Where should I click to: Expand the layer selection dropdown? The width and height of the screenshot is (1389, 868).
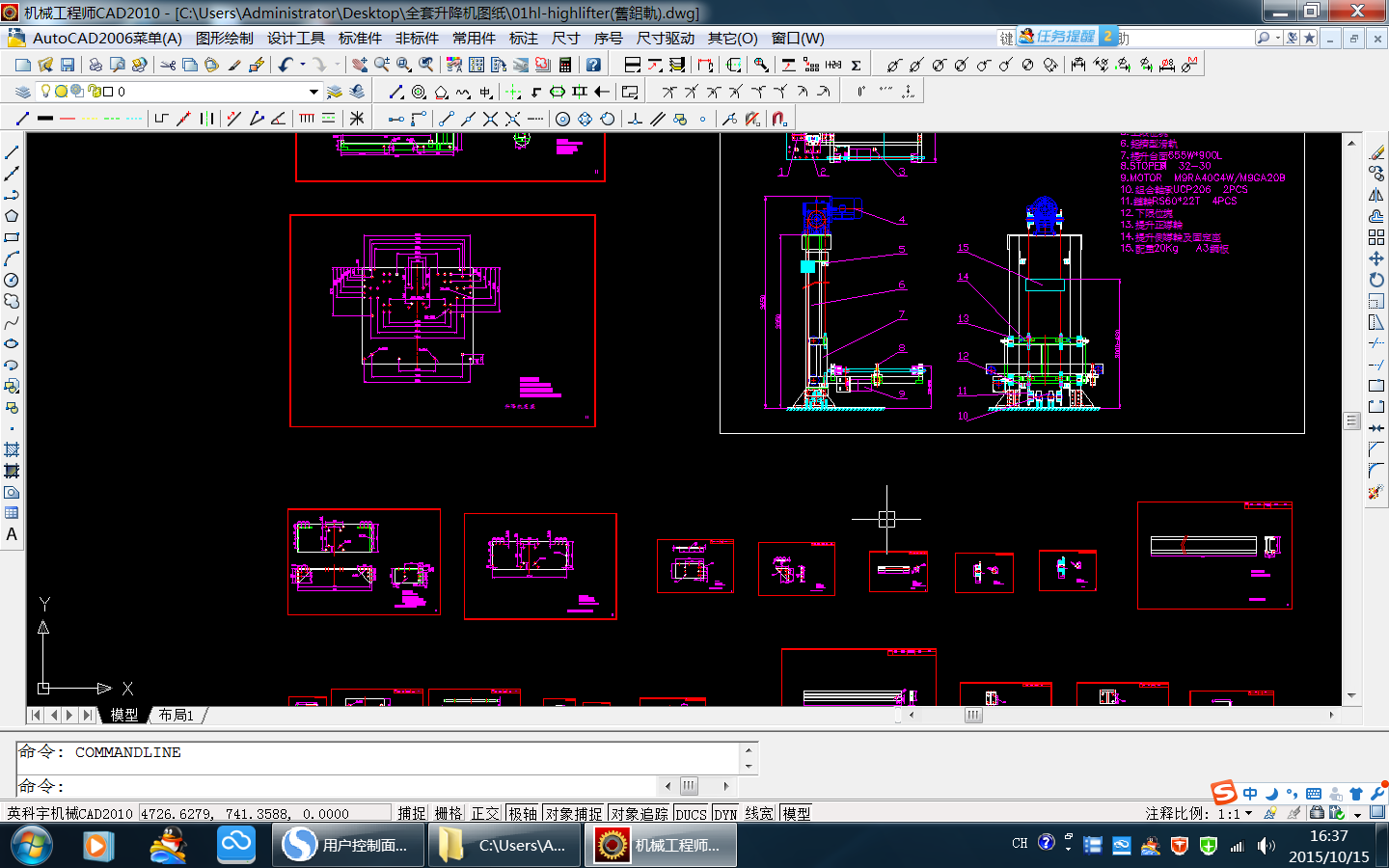[x=313, y=92]
